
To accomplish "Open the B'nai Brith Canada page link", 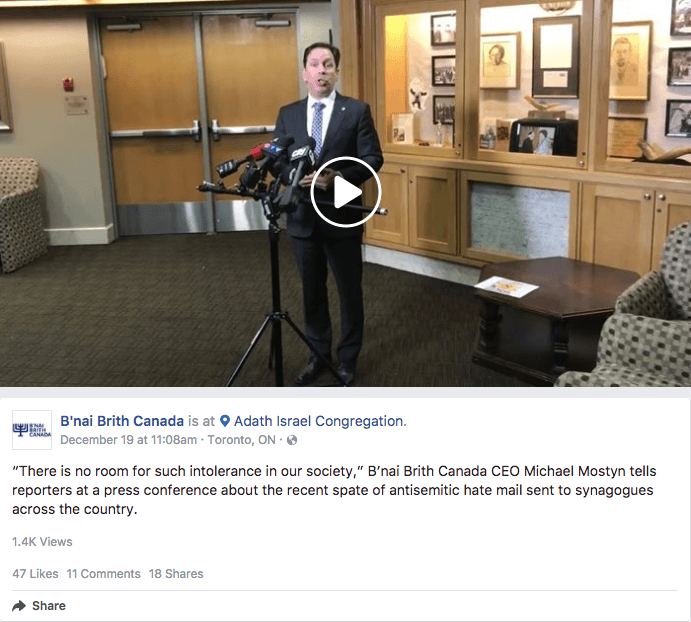I will click(x=122, y=421).
